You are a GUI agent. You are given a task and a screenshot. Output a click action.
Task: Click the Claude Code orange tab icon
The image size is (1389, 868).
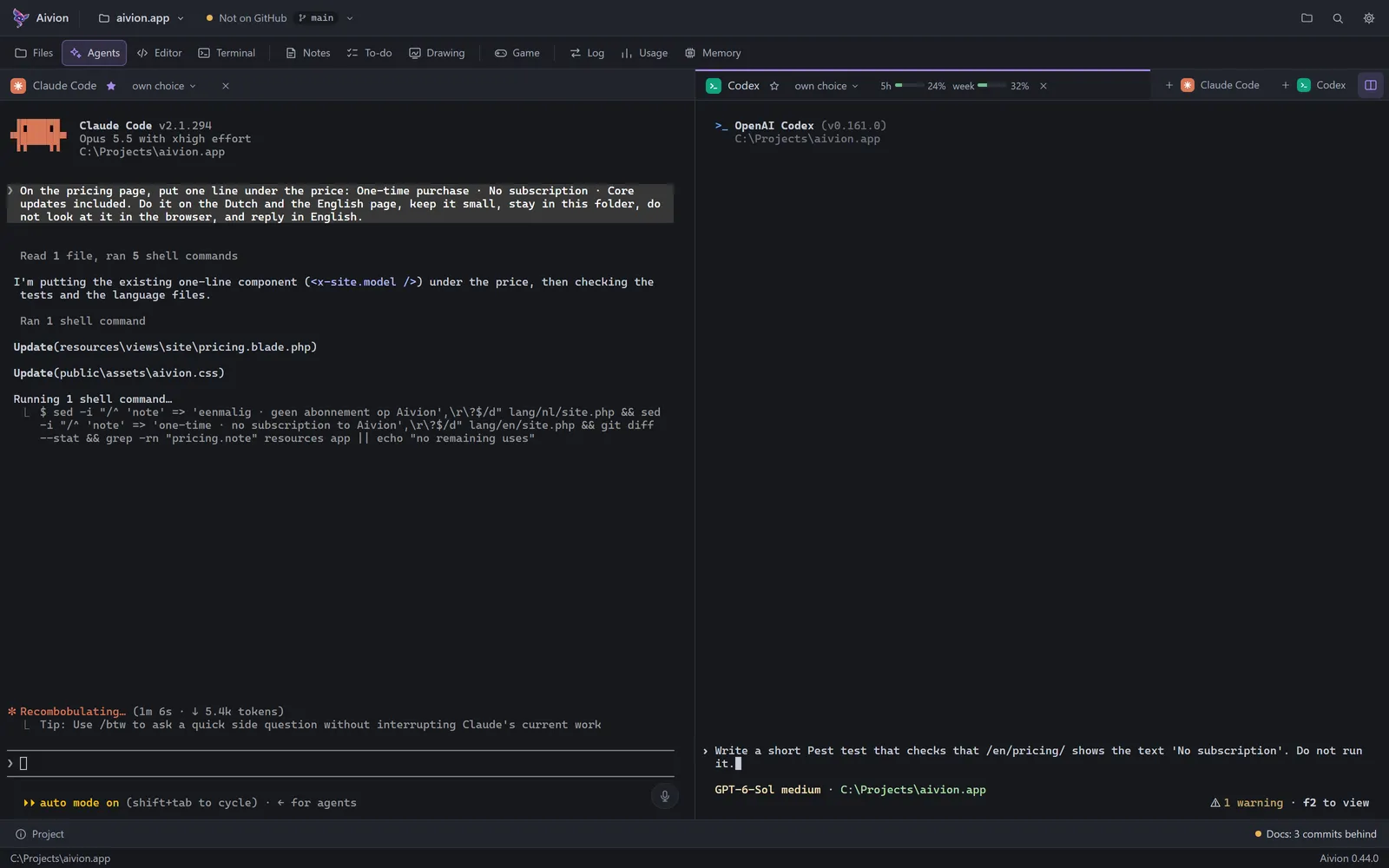coord(18,86)
